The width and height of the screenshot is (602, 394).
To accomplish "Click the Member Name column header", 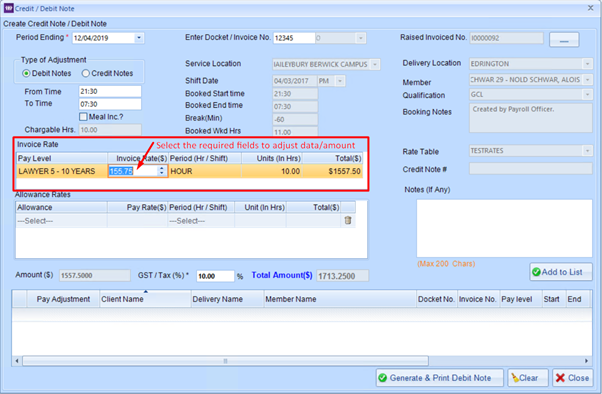I will coord(340,299).
